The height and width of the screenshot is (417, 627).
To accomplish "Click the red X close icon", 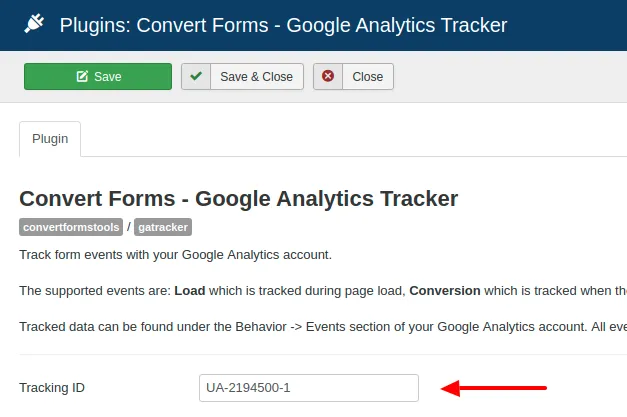I will (328, 77).
